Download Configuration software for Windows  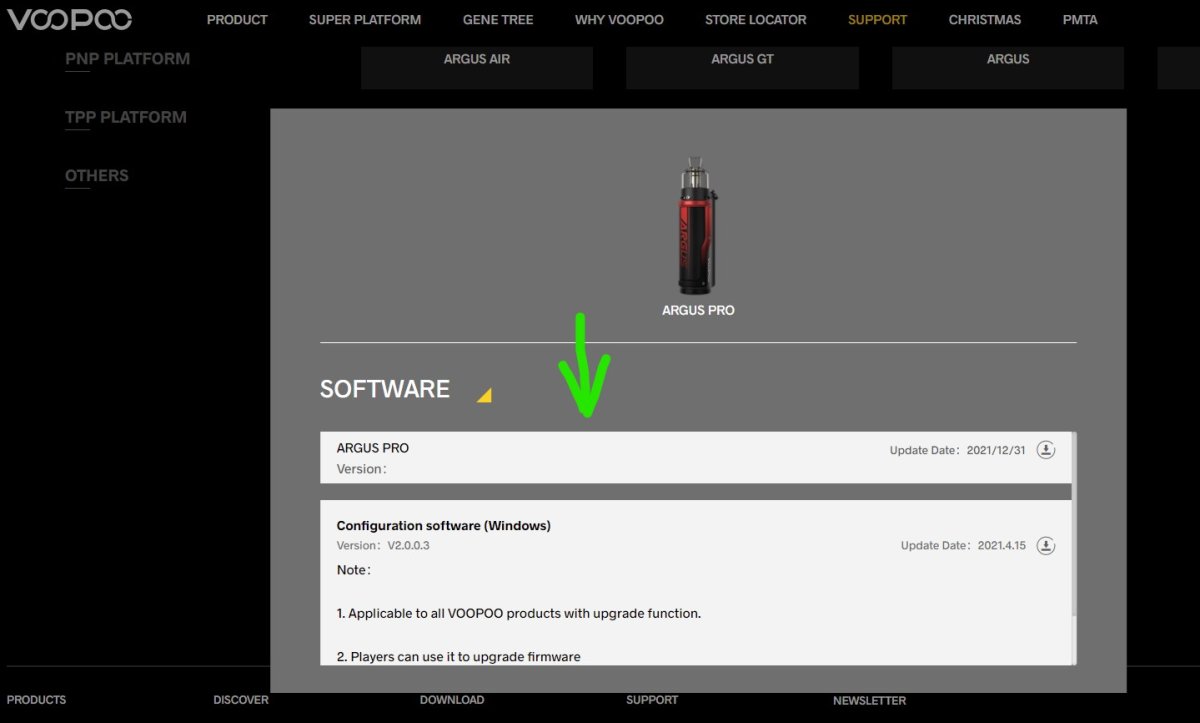1045,546
